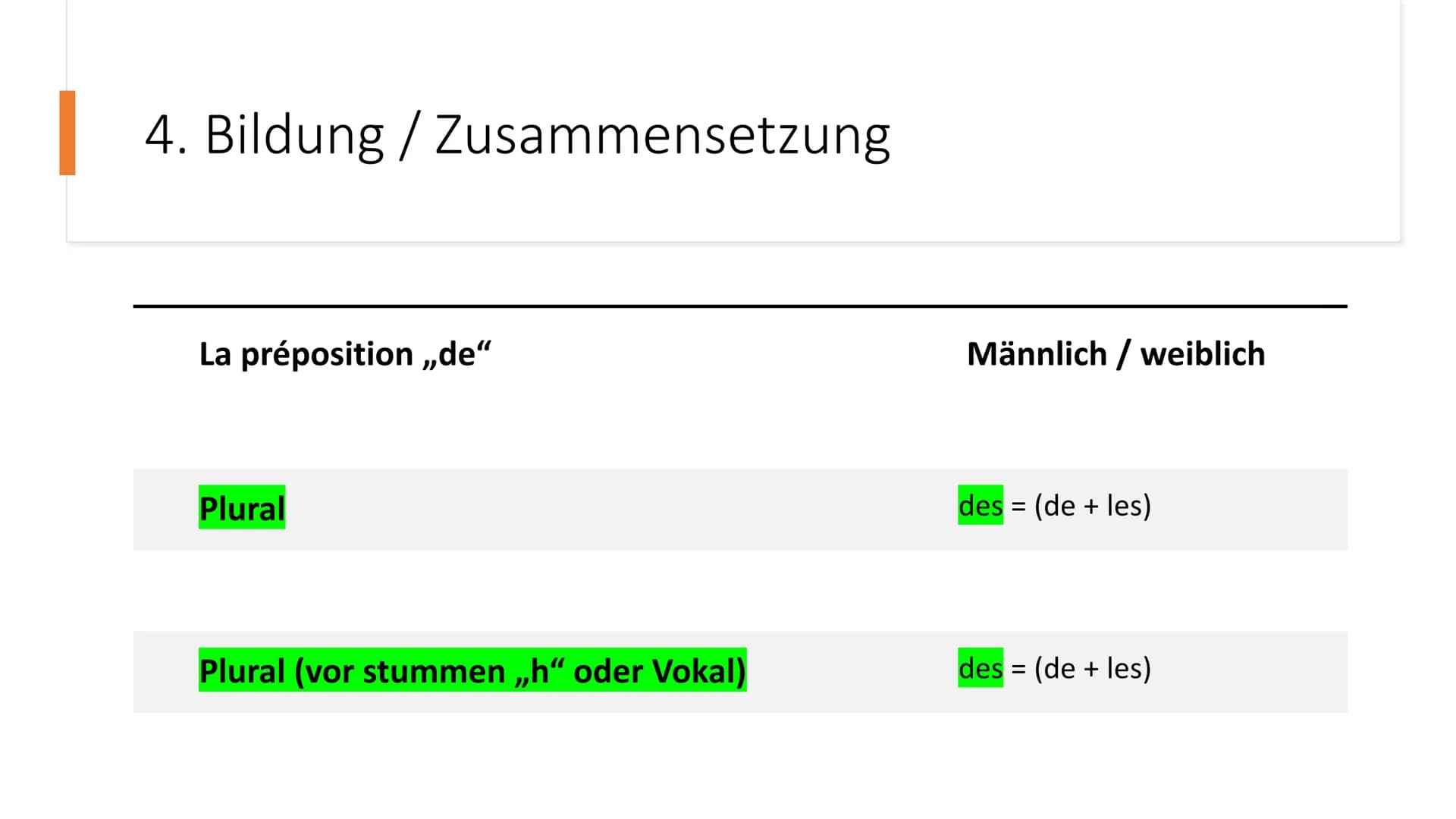The width and height of the screenshot is (1456, 819).
Task: Click the slash in the slide title
Action: (409, 137)
